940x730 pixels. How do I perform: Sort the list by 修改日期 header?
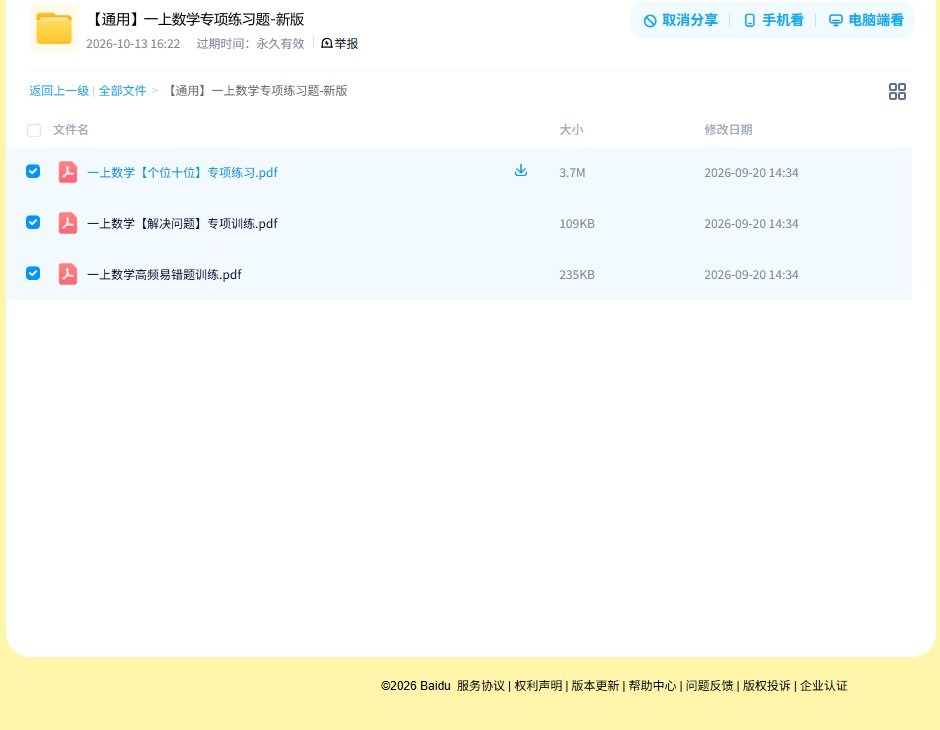728,129
